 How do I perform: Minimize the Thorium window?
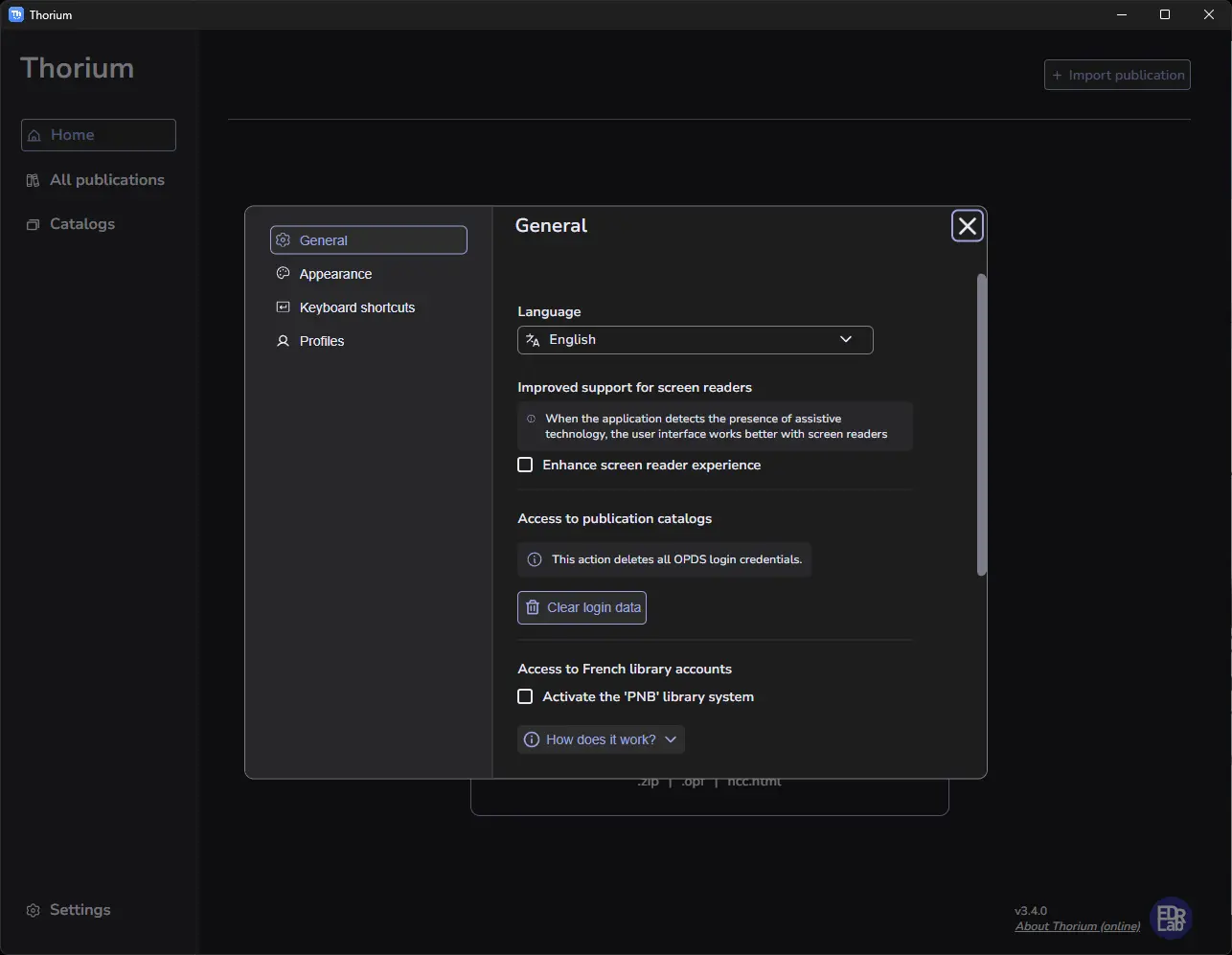click(x=1121, y=14)
